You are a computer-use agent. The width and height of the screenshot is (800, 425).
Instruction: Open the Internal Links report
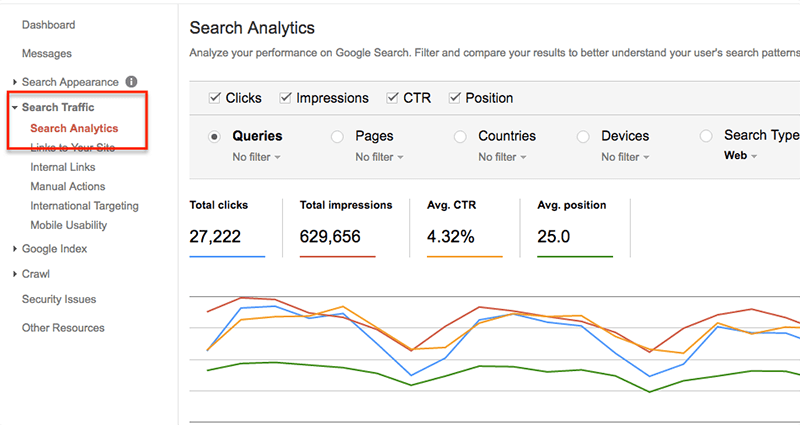[63, 167]
